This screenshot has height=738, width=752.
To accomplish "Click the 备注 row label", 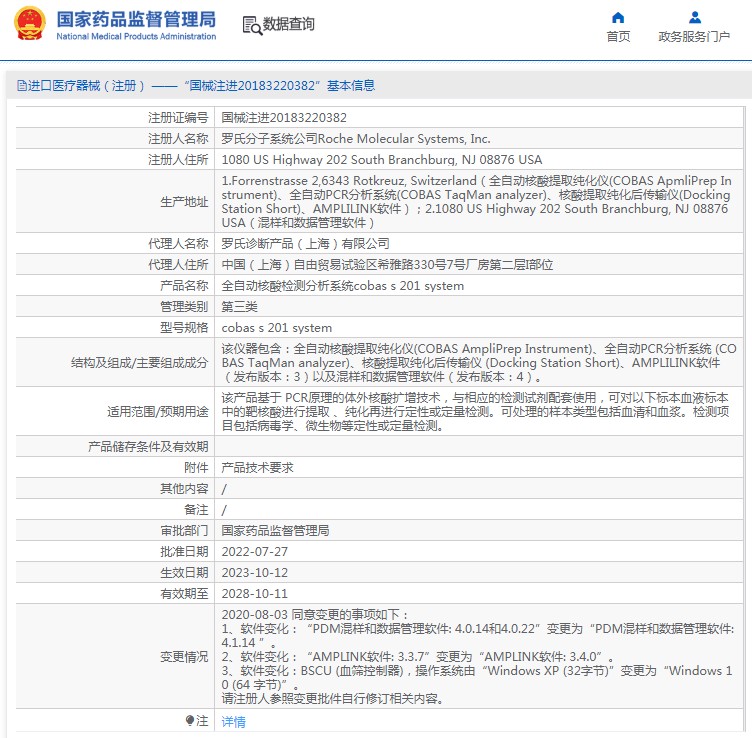I will 196,510.
